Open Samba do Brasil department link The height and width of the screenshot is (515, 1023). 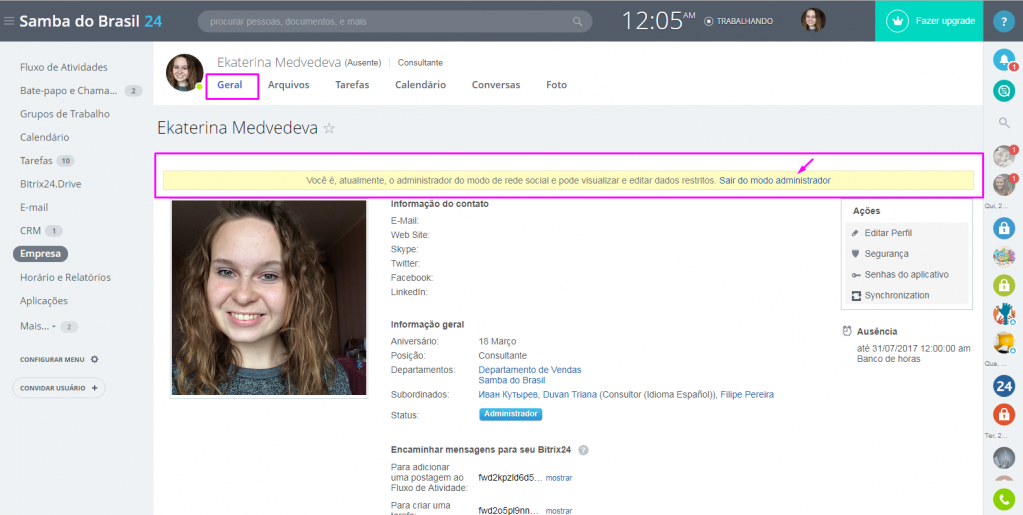click(512, 380)
